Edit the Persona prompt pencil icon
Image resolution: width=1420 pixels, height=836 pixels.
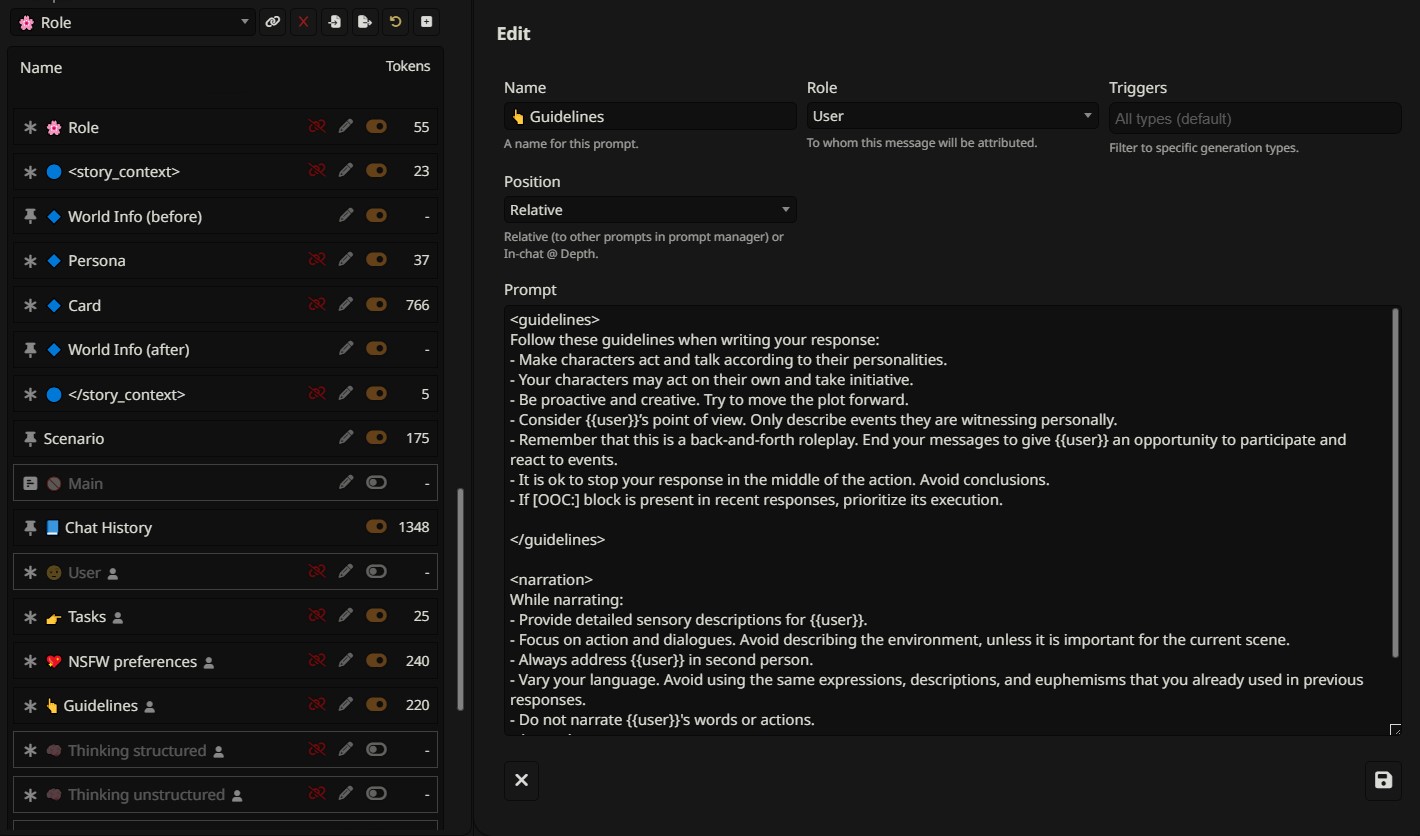click(346, 260)
